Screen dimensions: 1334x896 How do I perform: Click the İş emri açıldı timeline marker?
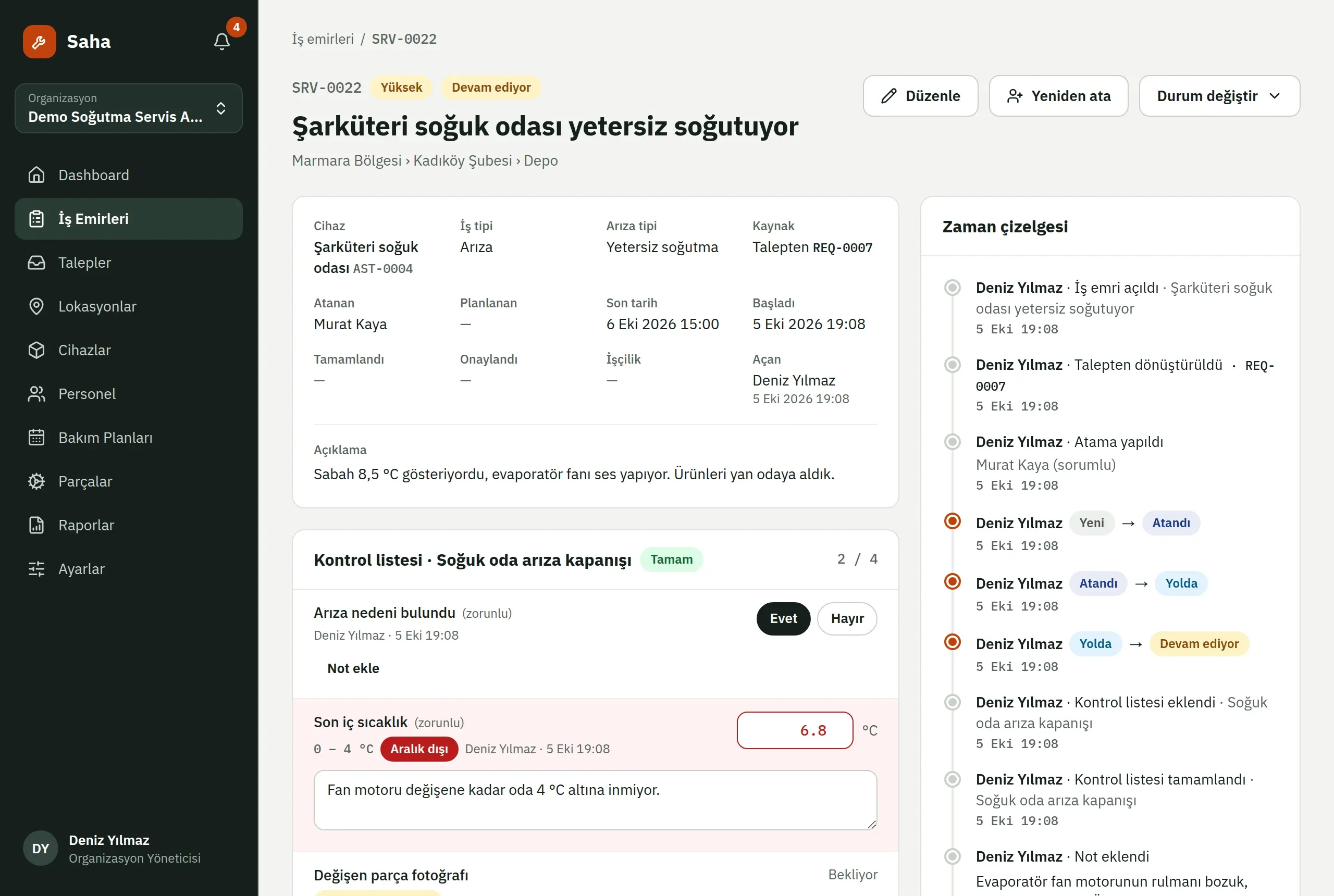[x=952, y=287]
